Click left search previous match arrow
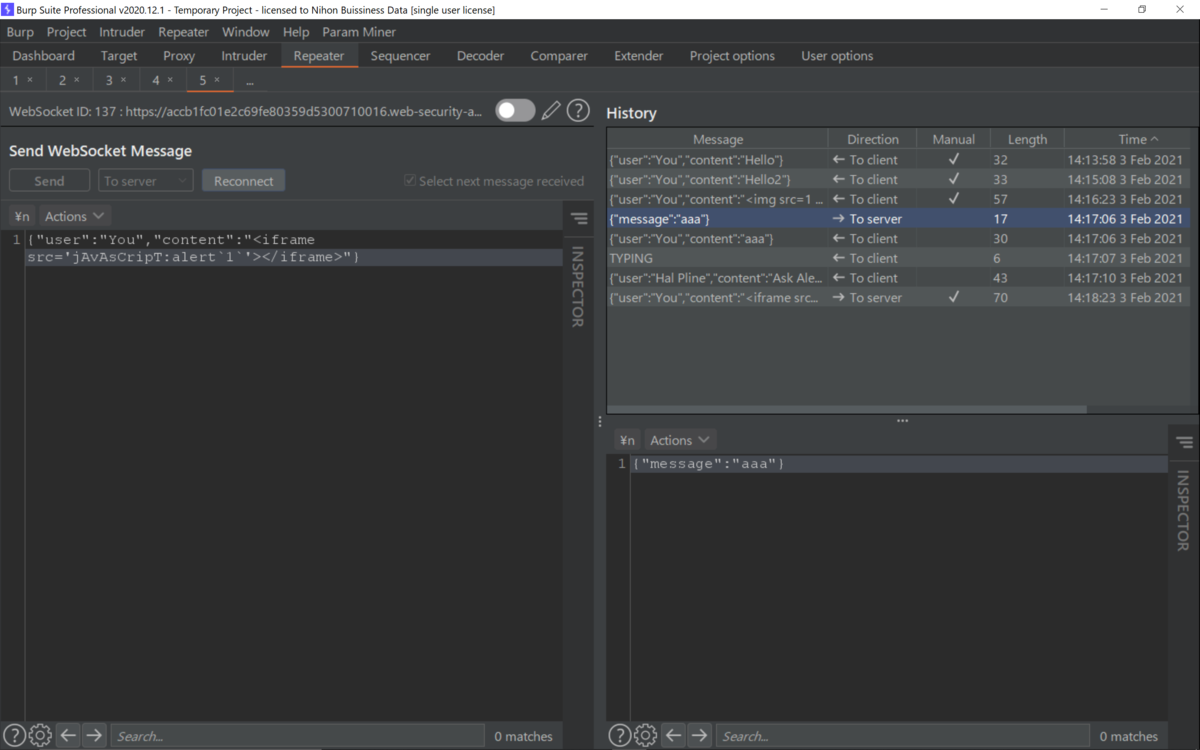Screen dimensions: 1200x750 pos(68,736)
